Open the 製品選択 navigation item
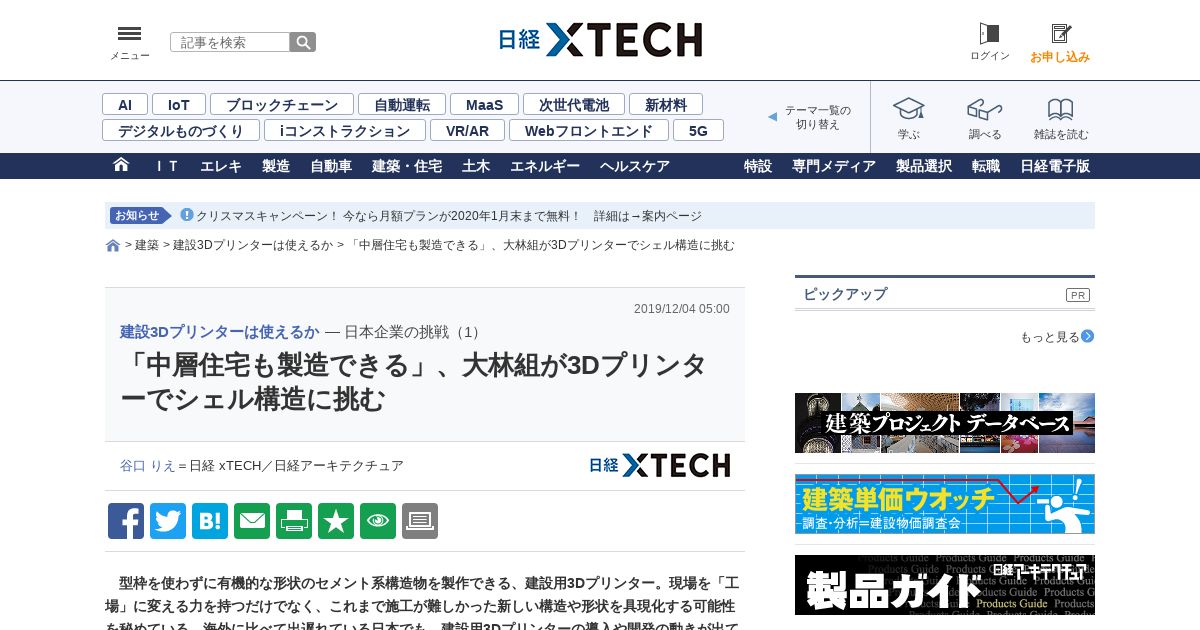Screen dimensions: 1200x630 click(924, 166)
